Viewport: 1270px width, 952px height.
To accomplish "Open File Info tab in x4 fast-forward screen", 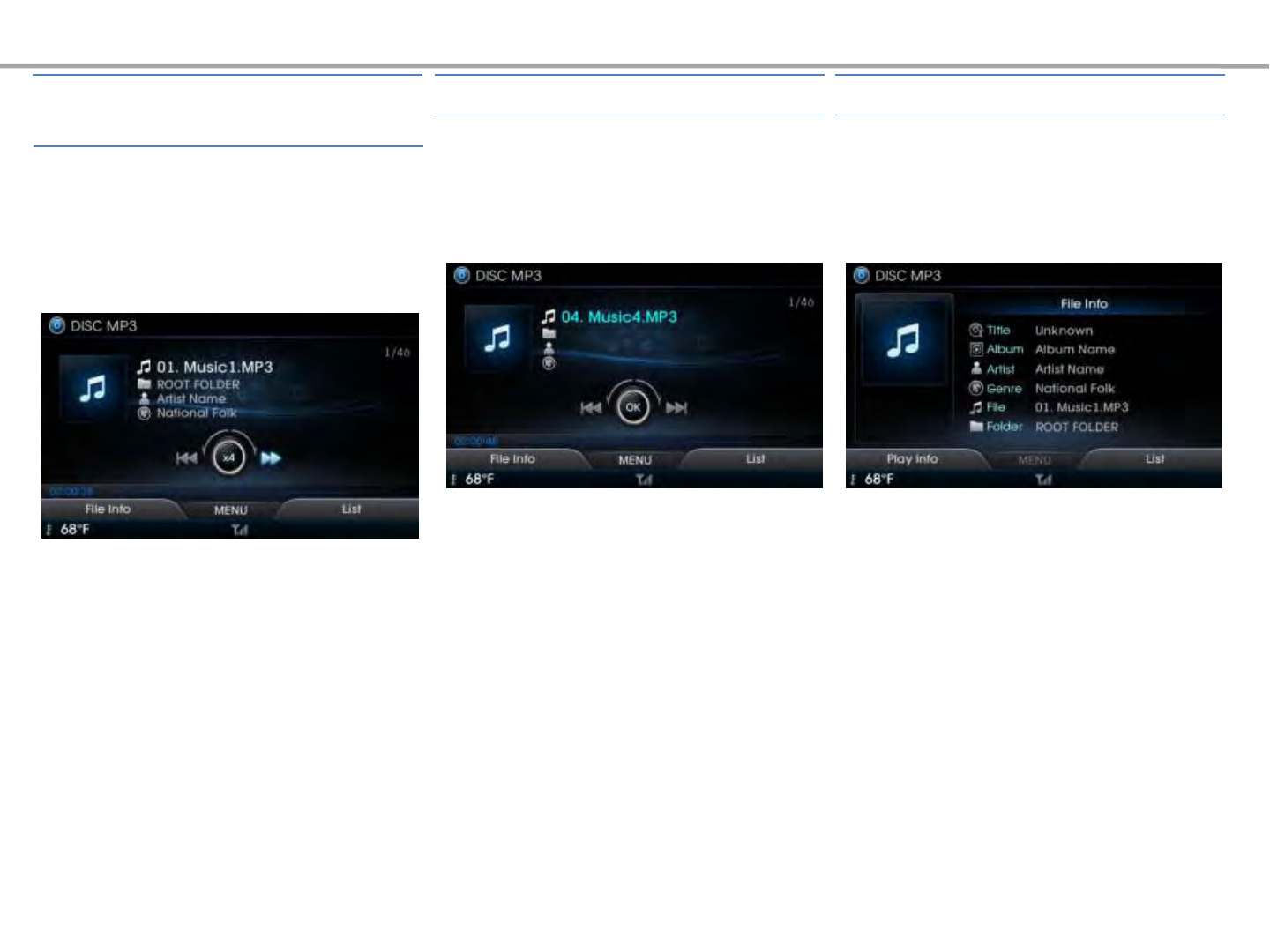I will point(108,509).
